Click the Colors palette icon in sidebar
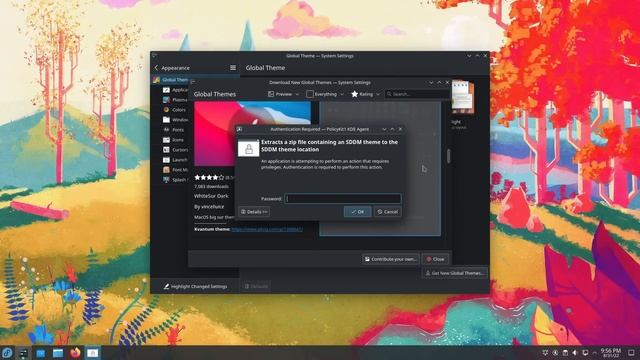 [166, 110]
